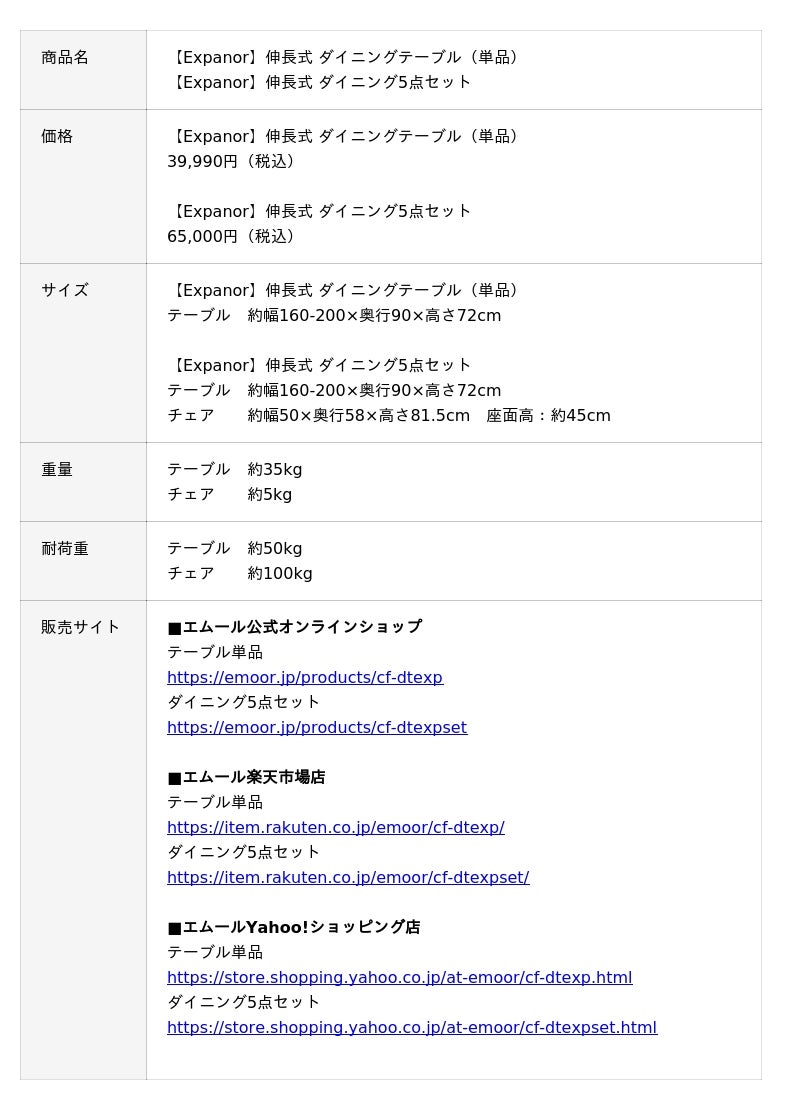
Task: Click the サイズ row header
Action: (x=65, y=291)
